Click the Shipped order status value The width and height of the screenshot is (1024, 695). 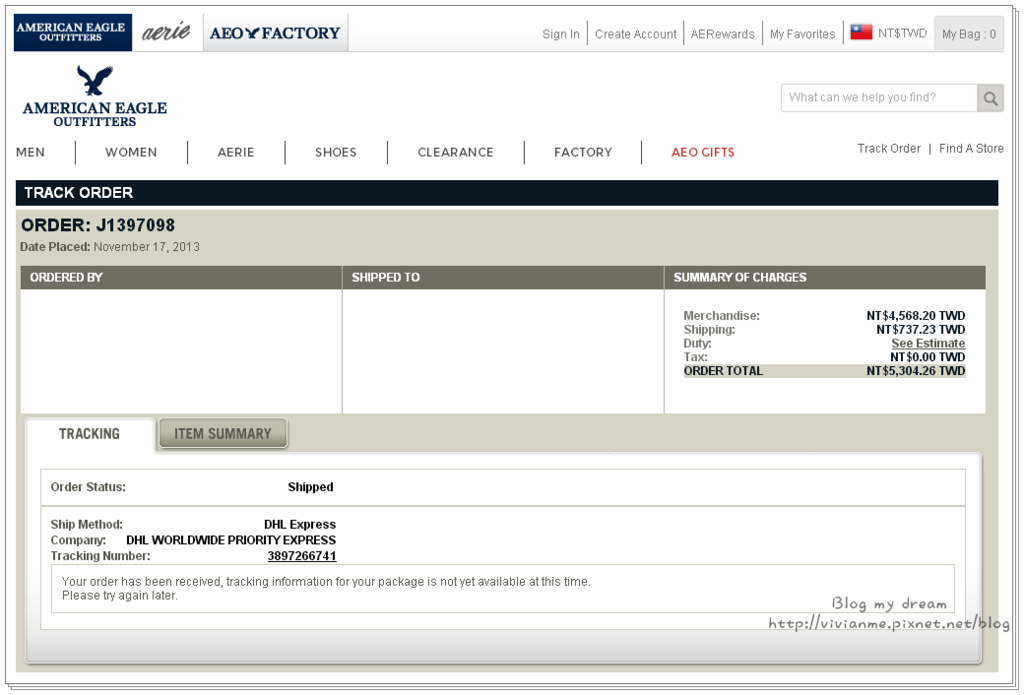[x=310, y=487]
